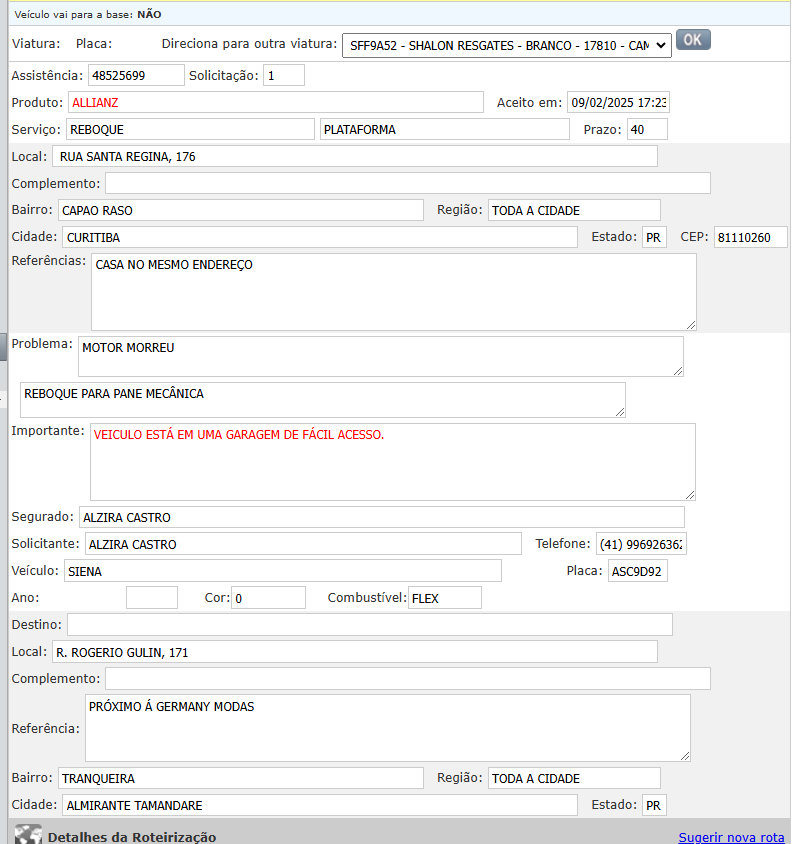Open the Direciona para outra viatura dropdown
Viewport: 803px width, 844px height.
click(506, 45)
